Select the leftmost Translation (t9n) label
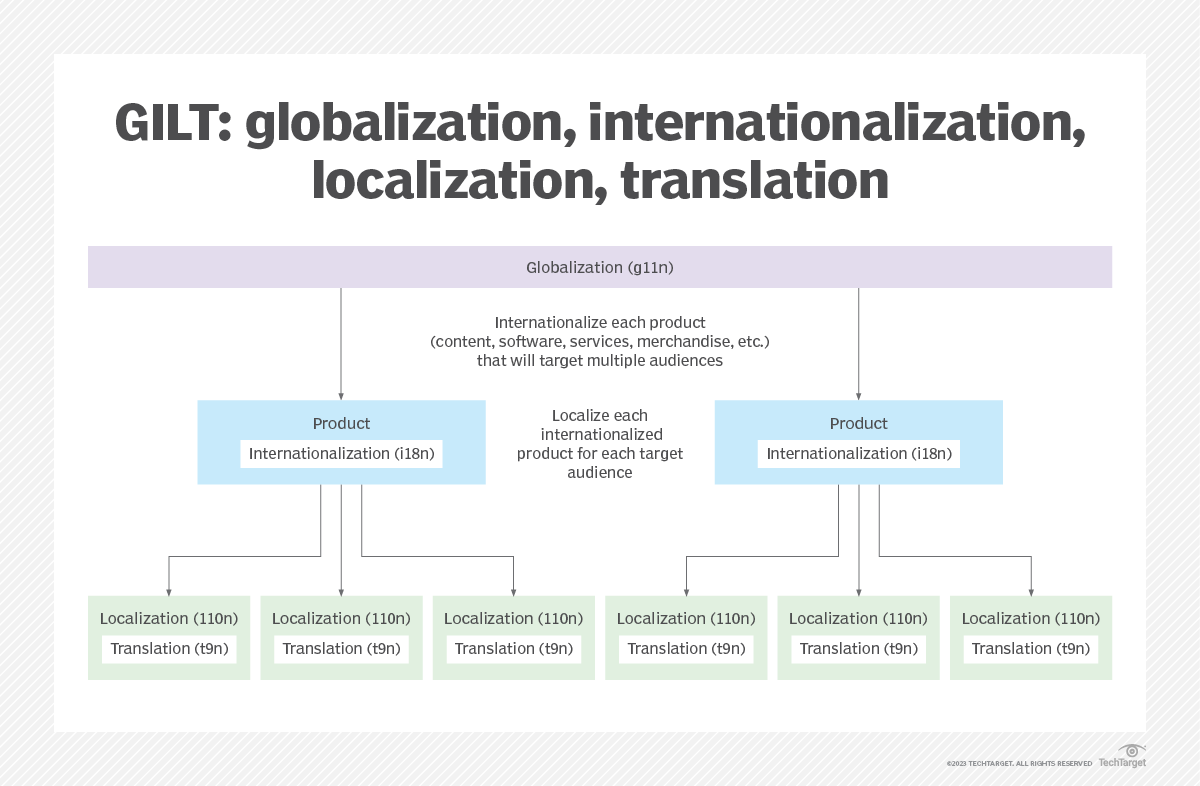The height and width of the screenshot is (786, 1200). coord(169,648)
